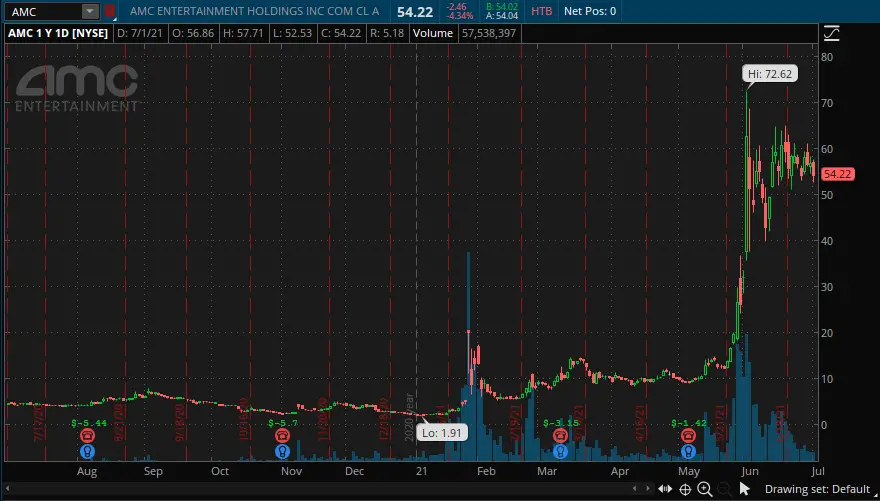The width and height of the screenshot is (880, 501).
Task: Click the 12/18/20 expiration date marker
Action: click(384, 420)
